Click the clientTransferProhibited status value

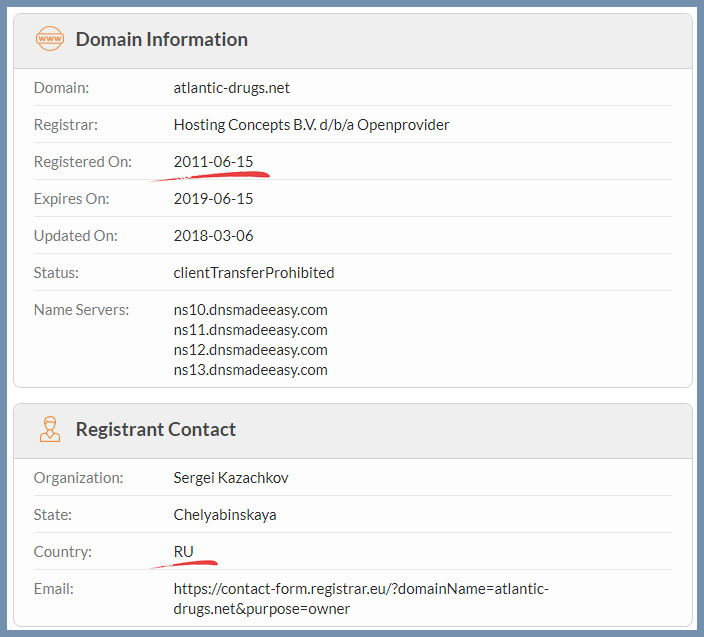[x=254, y=273]
